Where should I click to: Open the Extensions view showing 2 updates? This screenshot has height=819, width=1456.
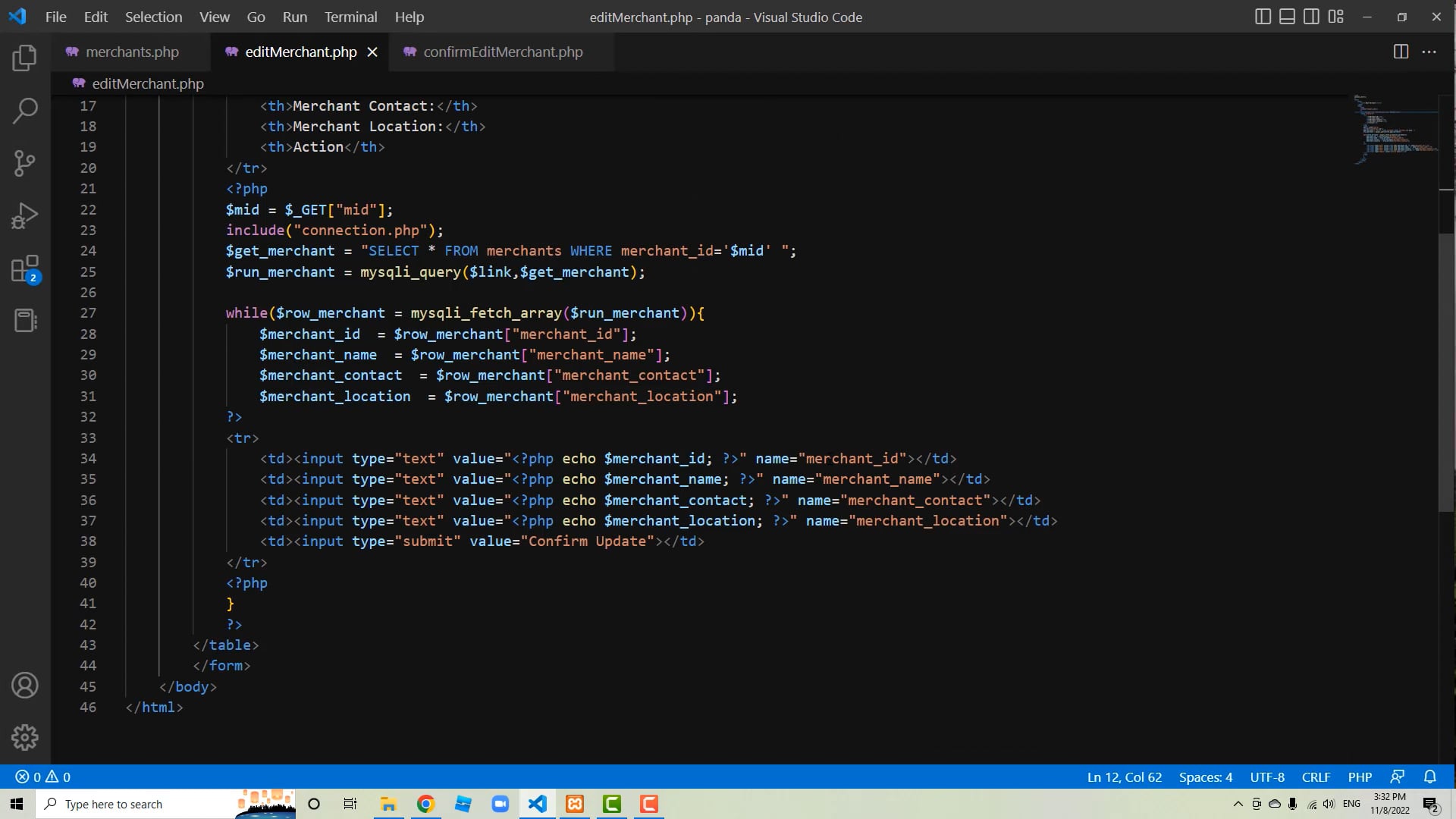[25, 268]
